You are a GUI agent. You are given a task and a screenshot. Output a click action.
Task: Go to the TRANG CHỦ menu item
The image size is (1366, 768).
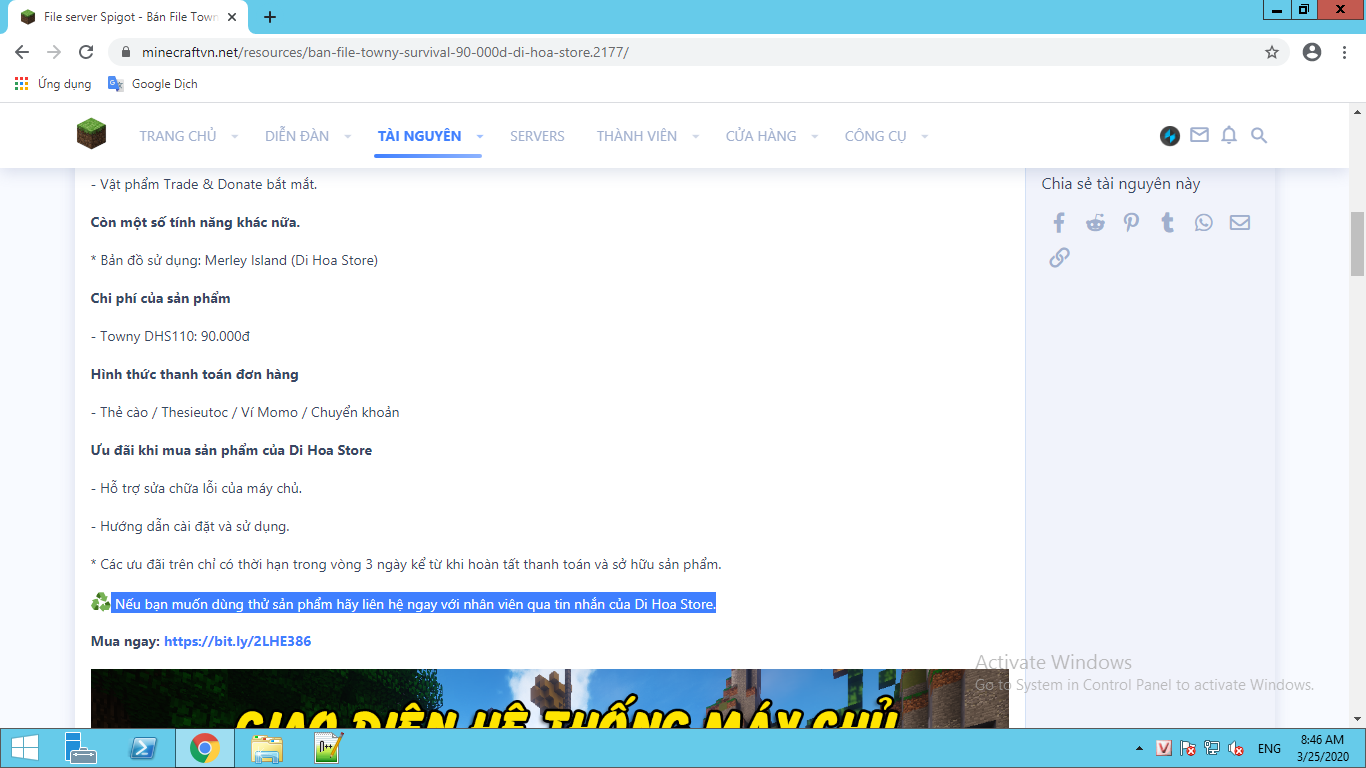[178, 136]
